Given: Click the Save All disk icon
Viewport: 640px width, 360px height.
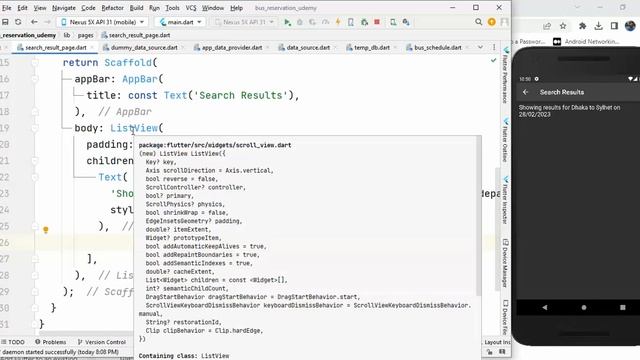Looking at the screenshot, I should 5,22.
